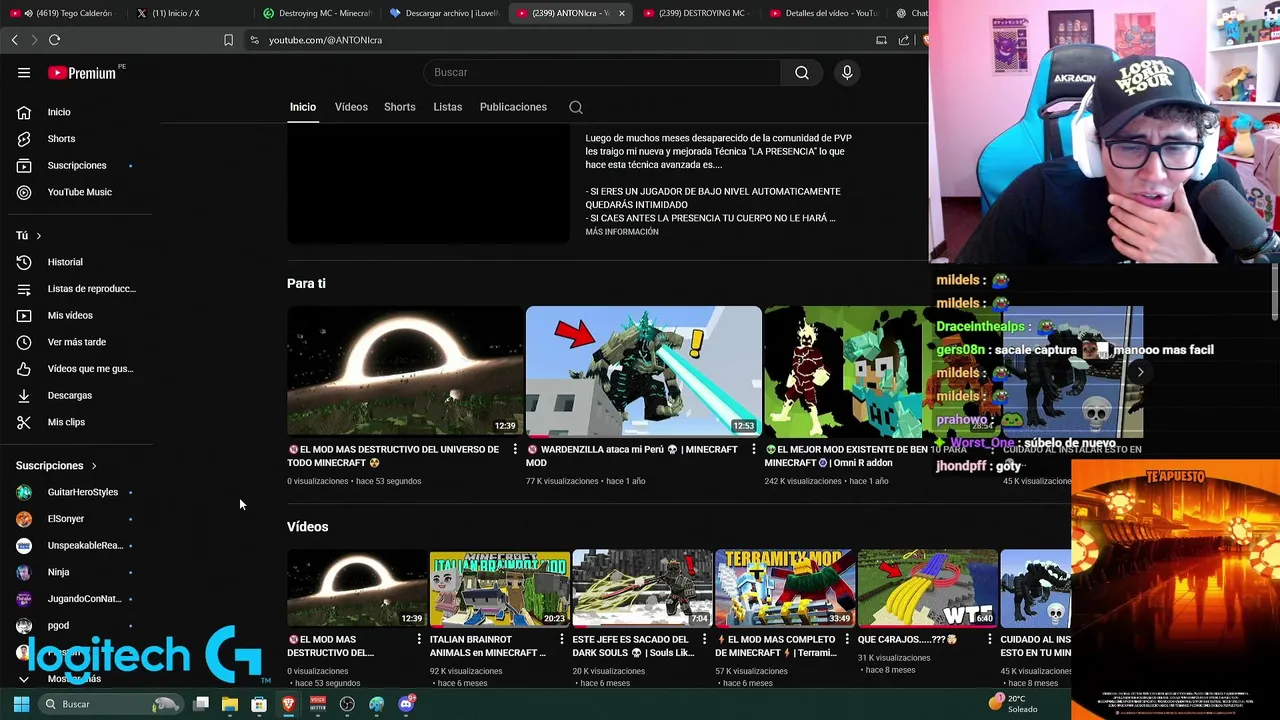
Task: Start voice search with the microphone icon
Action: click(847, 72)
